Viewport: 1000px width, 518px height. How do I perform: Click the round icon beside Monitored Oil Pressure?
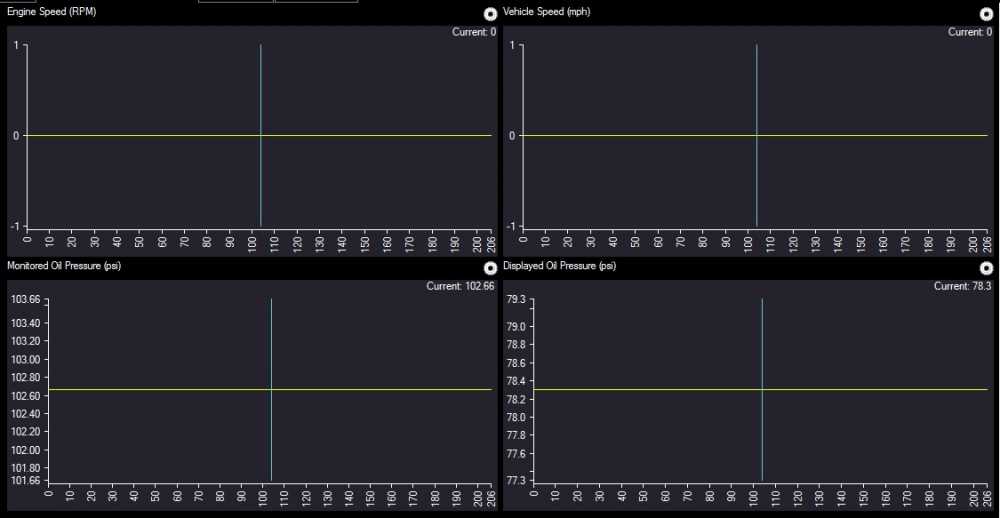tap(490, 268)
